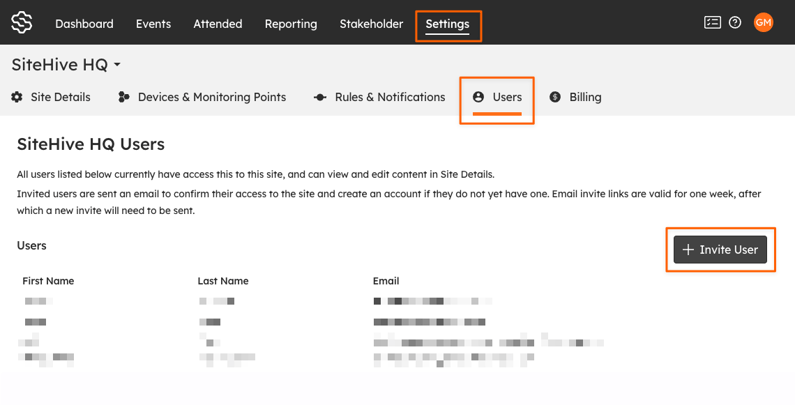The height and width of the screenshot is (405, 795).
Task: Click the SiteHive logo icon
Action: click(22, 23)
